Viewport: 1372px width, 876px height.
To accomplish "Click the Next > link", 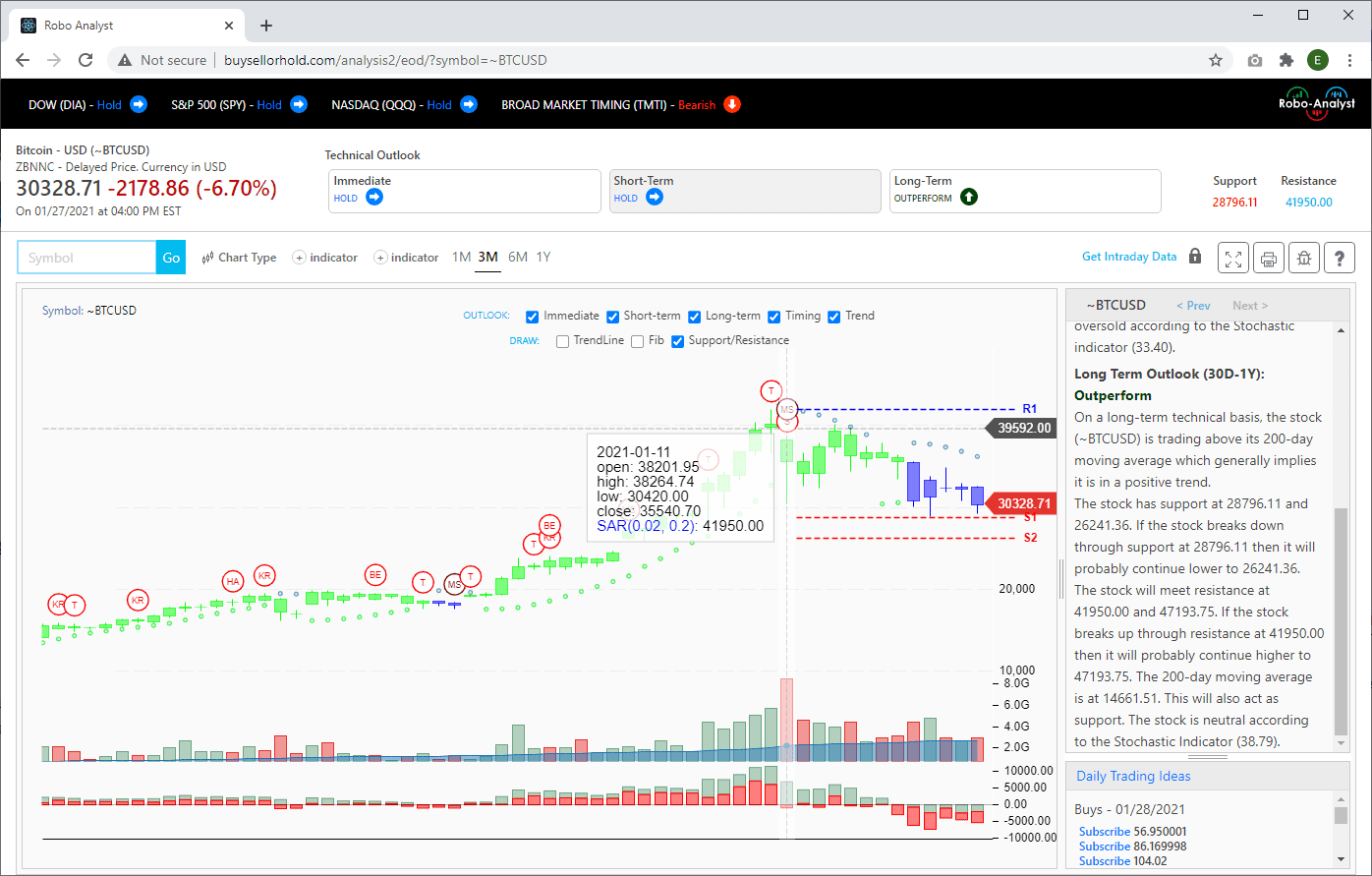I will pos(1250,306).
